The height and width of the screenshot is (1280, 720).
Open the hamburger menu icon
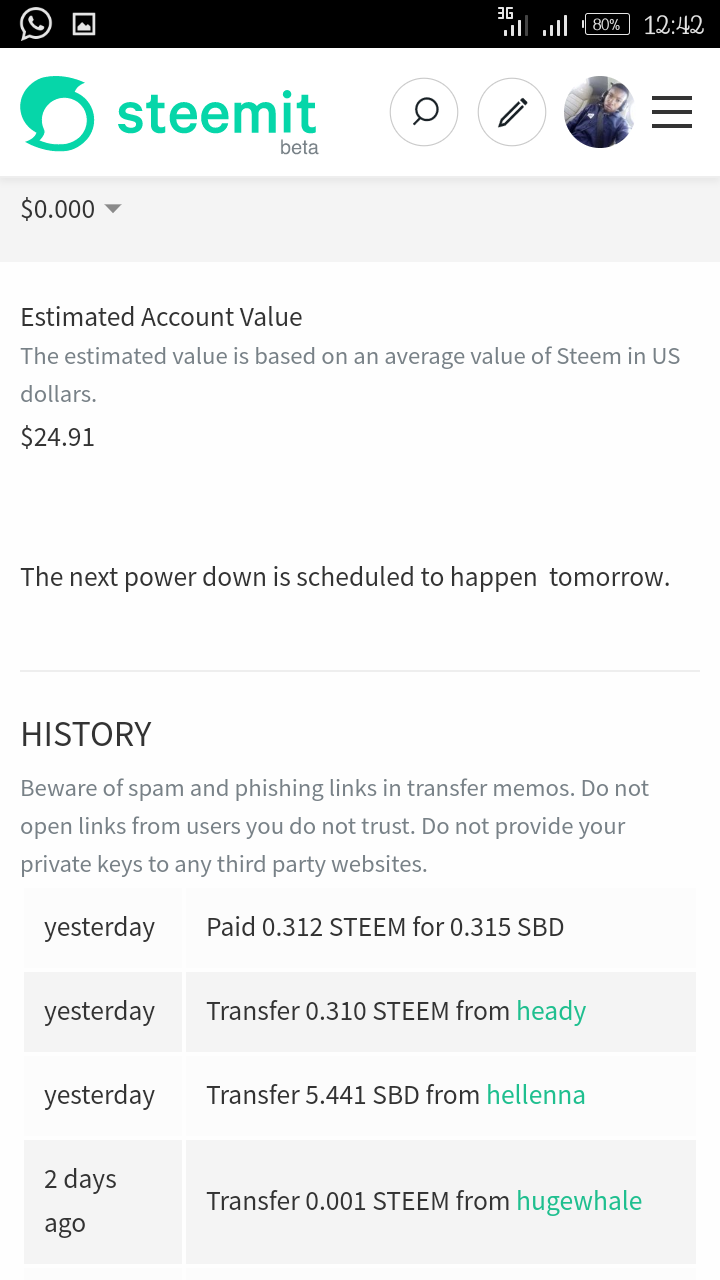672,112
